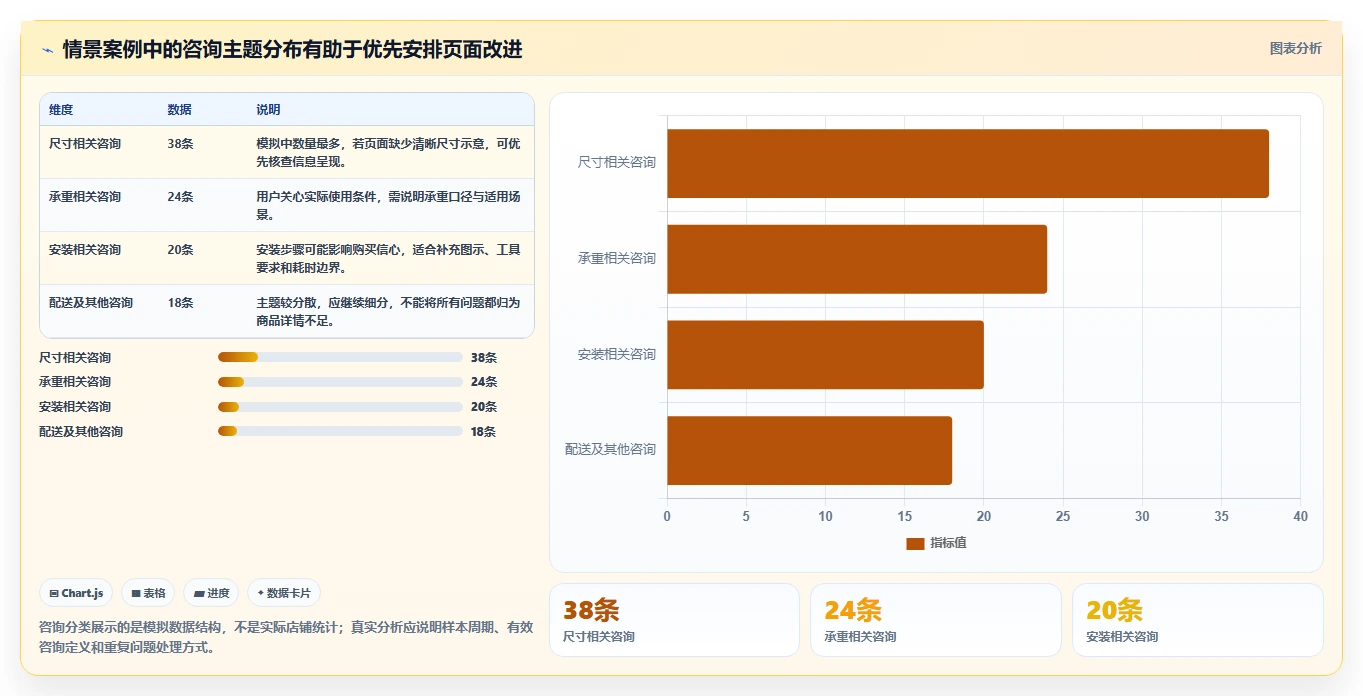Screen dimensions: 1363x696
Task: Click the 20条 cell in the table
Action: [x=181, y=250]
